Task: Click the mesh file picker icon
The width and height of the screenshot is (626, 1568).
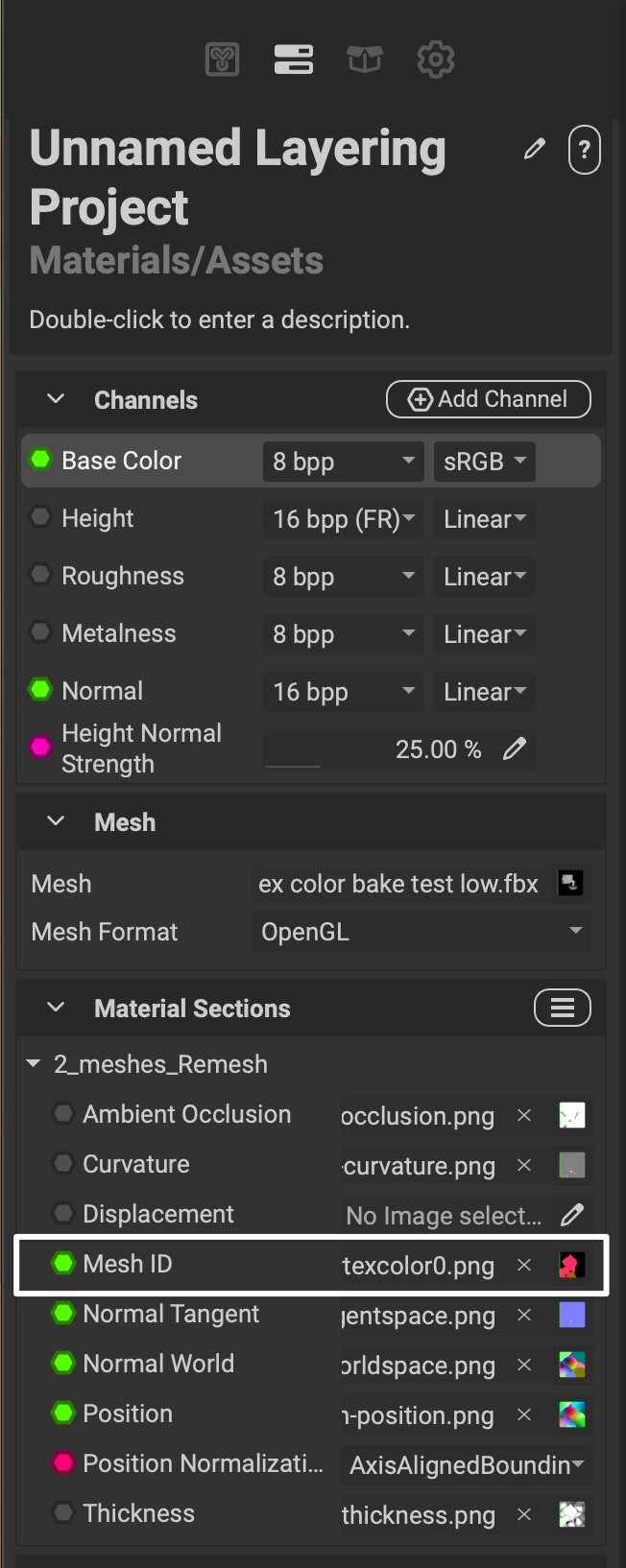Action: pos(570,883)
